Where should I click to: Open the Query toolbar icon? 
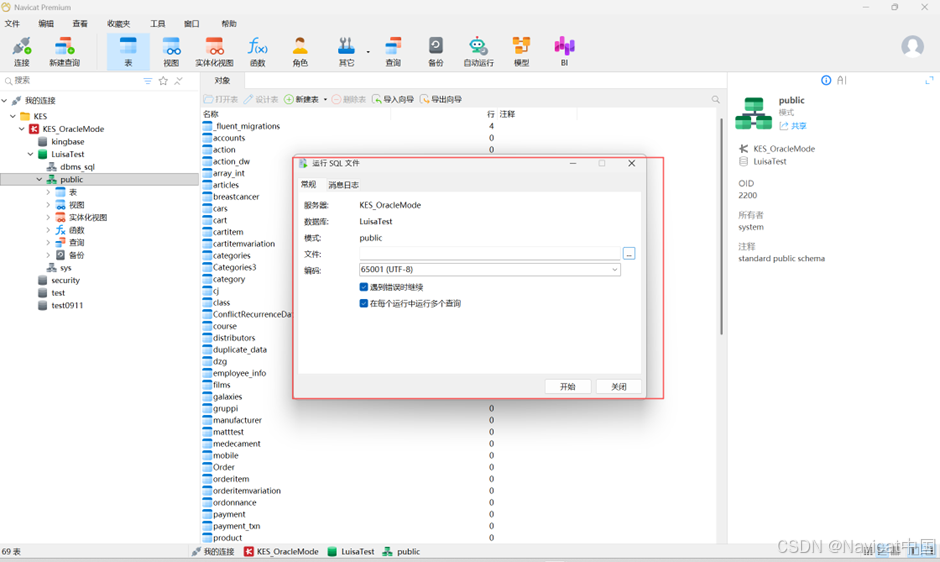point(393,52)
